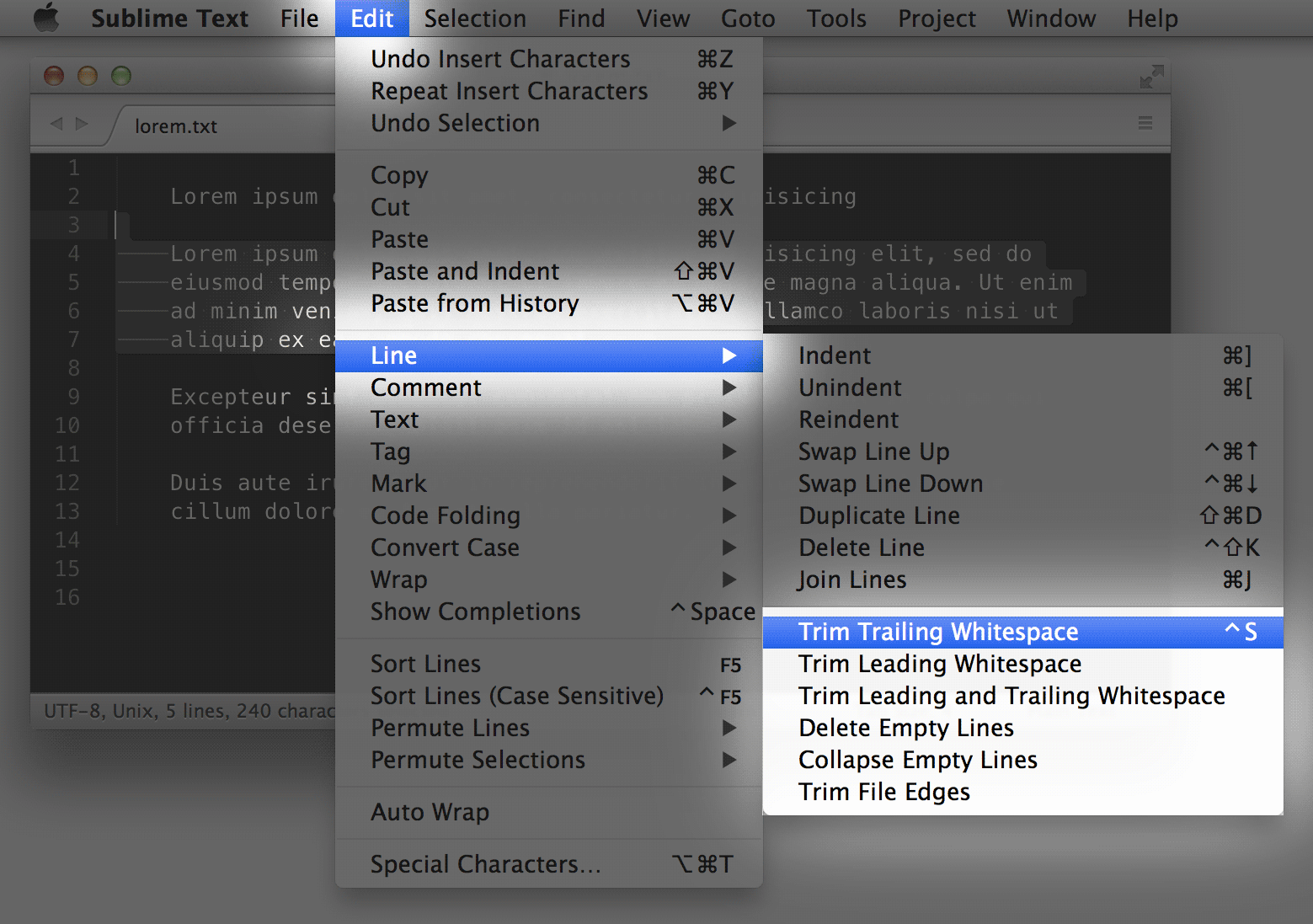
Task: Choose Show Completions
Action: click(x=549, y=612)
